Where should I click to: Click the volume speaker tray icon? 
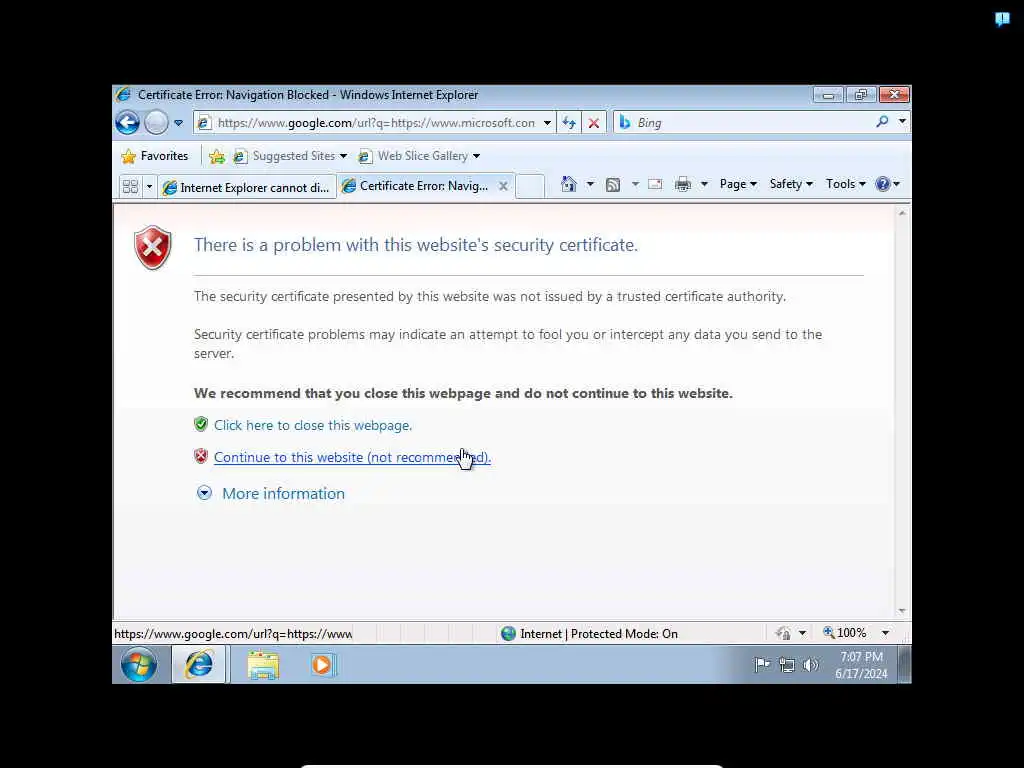(810, 665)
